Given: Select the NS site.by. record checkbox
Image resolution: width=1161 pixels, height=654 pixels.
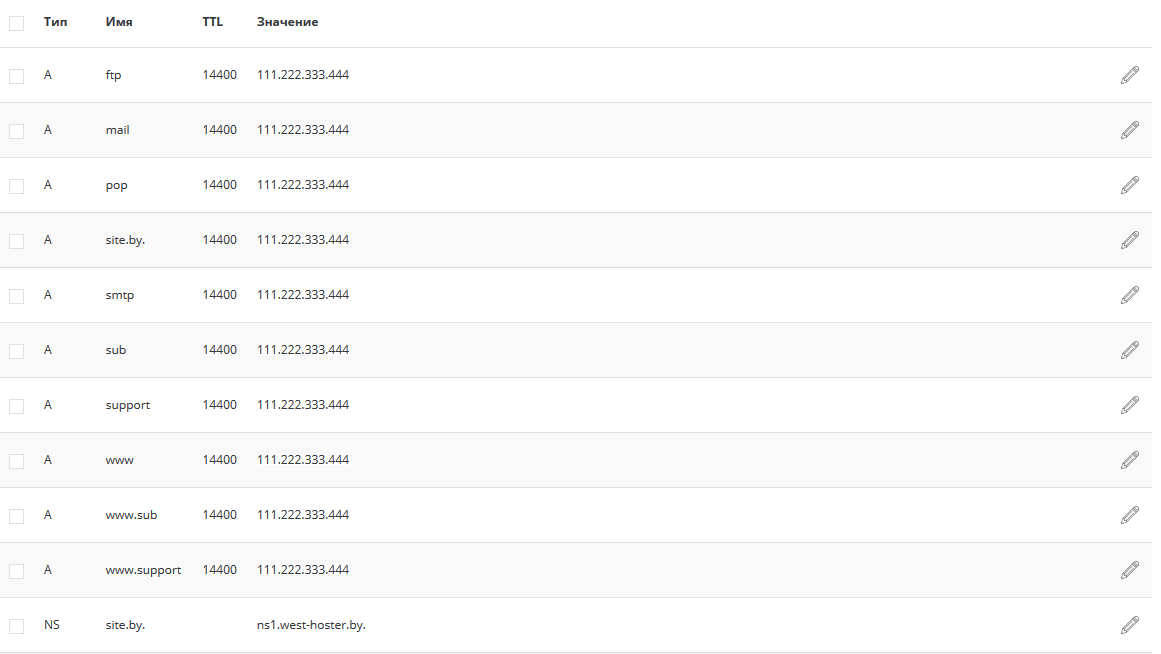Looking at the screenshot, I should 16,626.
